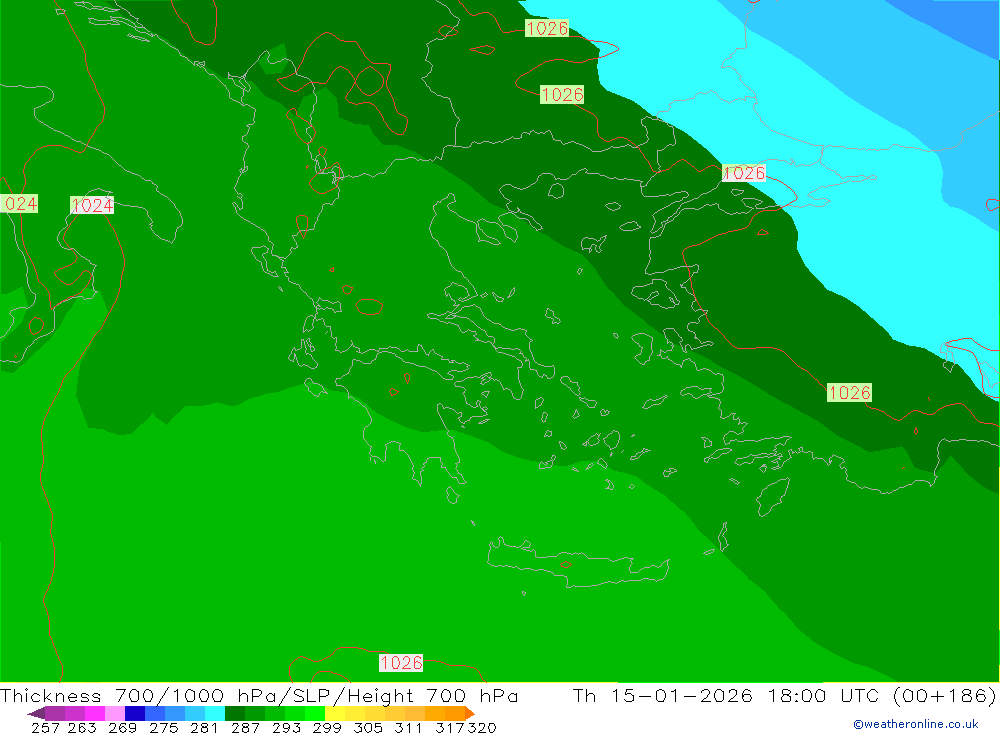Select the cyan legend color swatch

click(215, 713)
